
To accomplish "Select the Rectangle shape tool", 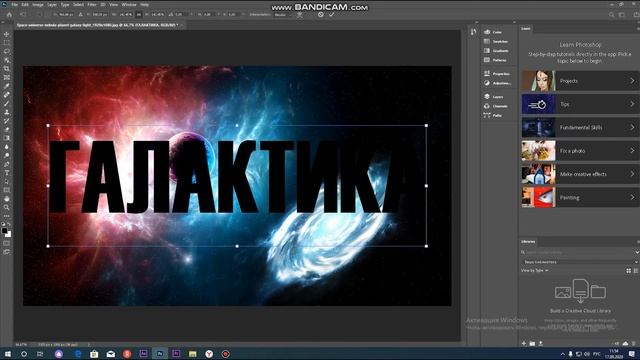I will click(7, 190).
